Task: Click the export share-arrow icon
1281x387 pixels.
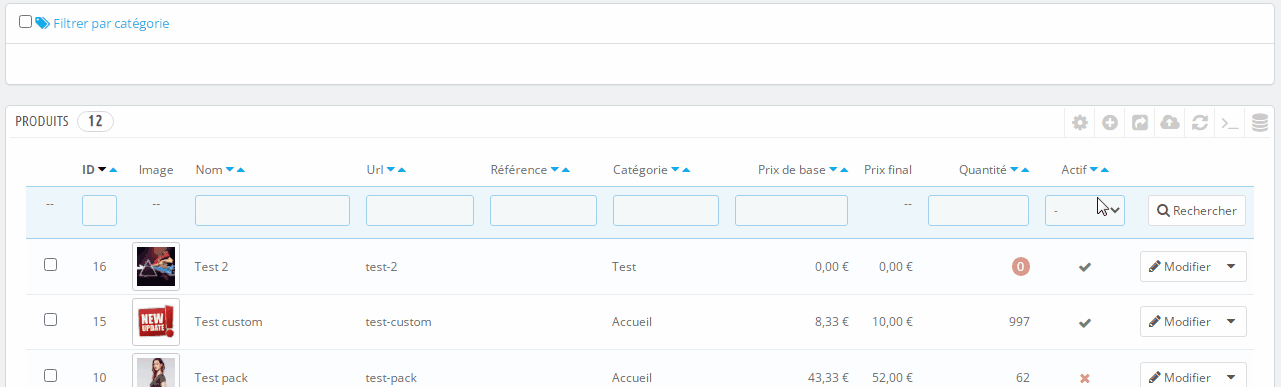Action: [x=1140, y=123]
